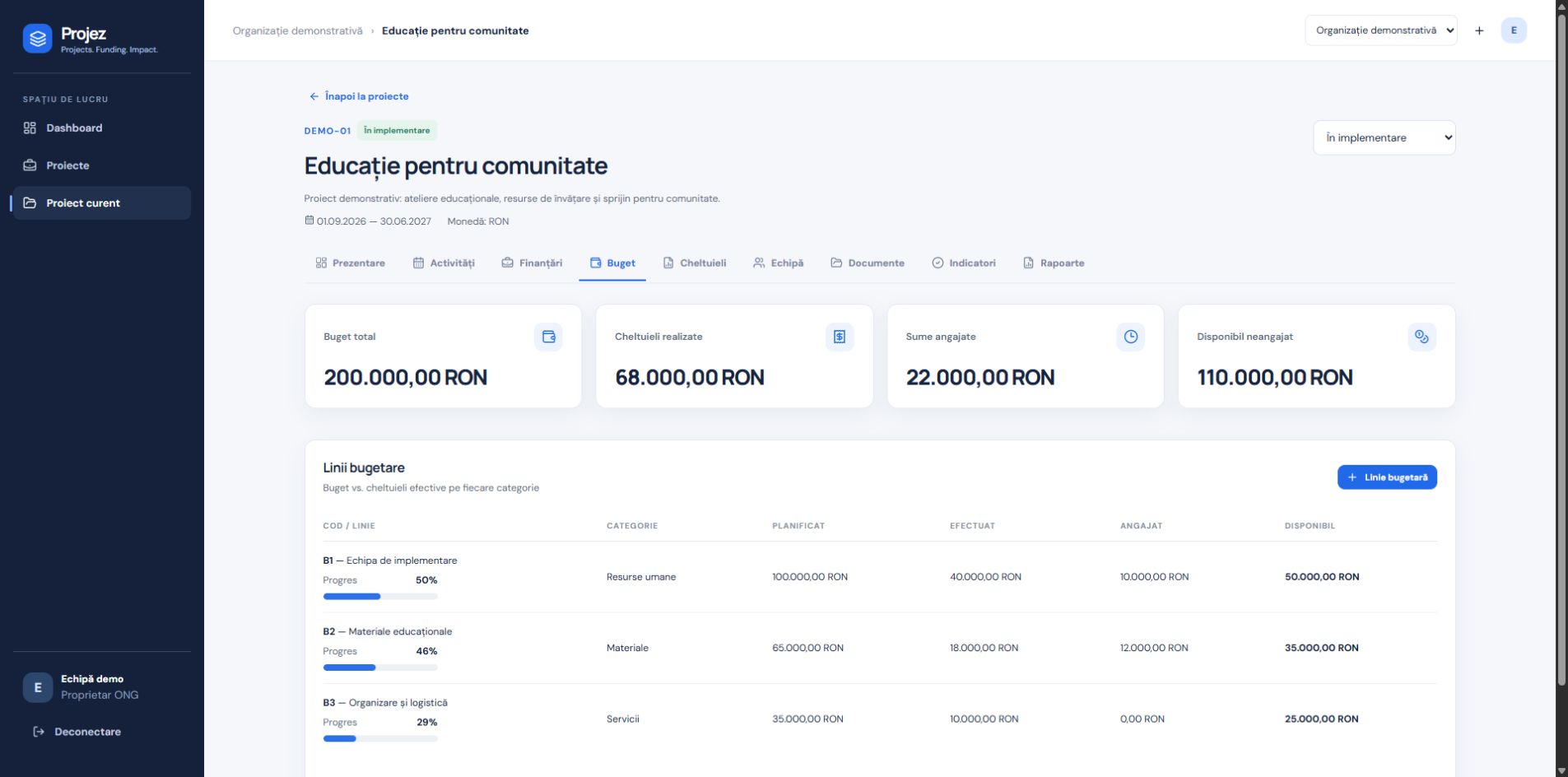Image resolution: width=1568 pixels, height=777 pixels.
Task: Click the Deconectare logout icon
Action: click(x=39, y=732)
